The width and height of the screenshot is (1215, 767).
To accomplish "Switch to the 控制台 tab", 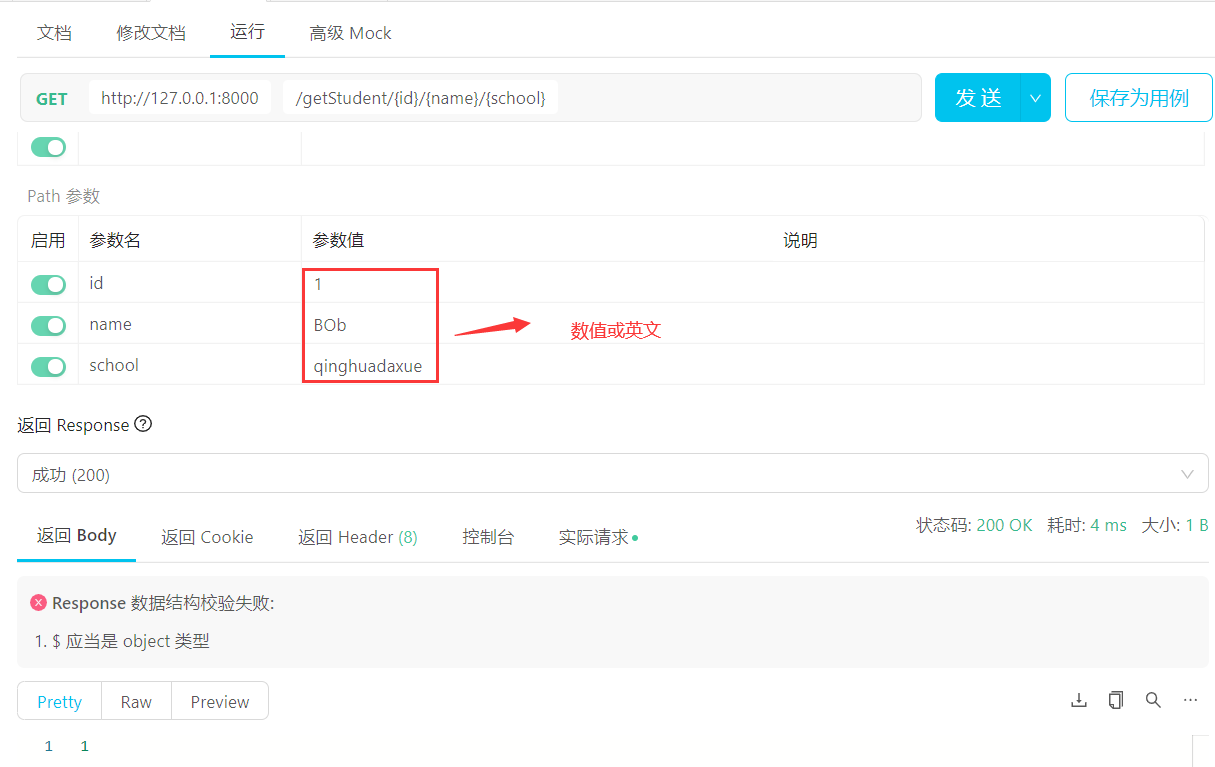I will tap(488, 536).
